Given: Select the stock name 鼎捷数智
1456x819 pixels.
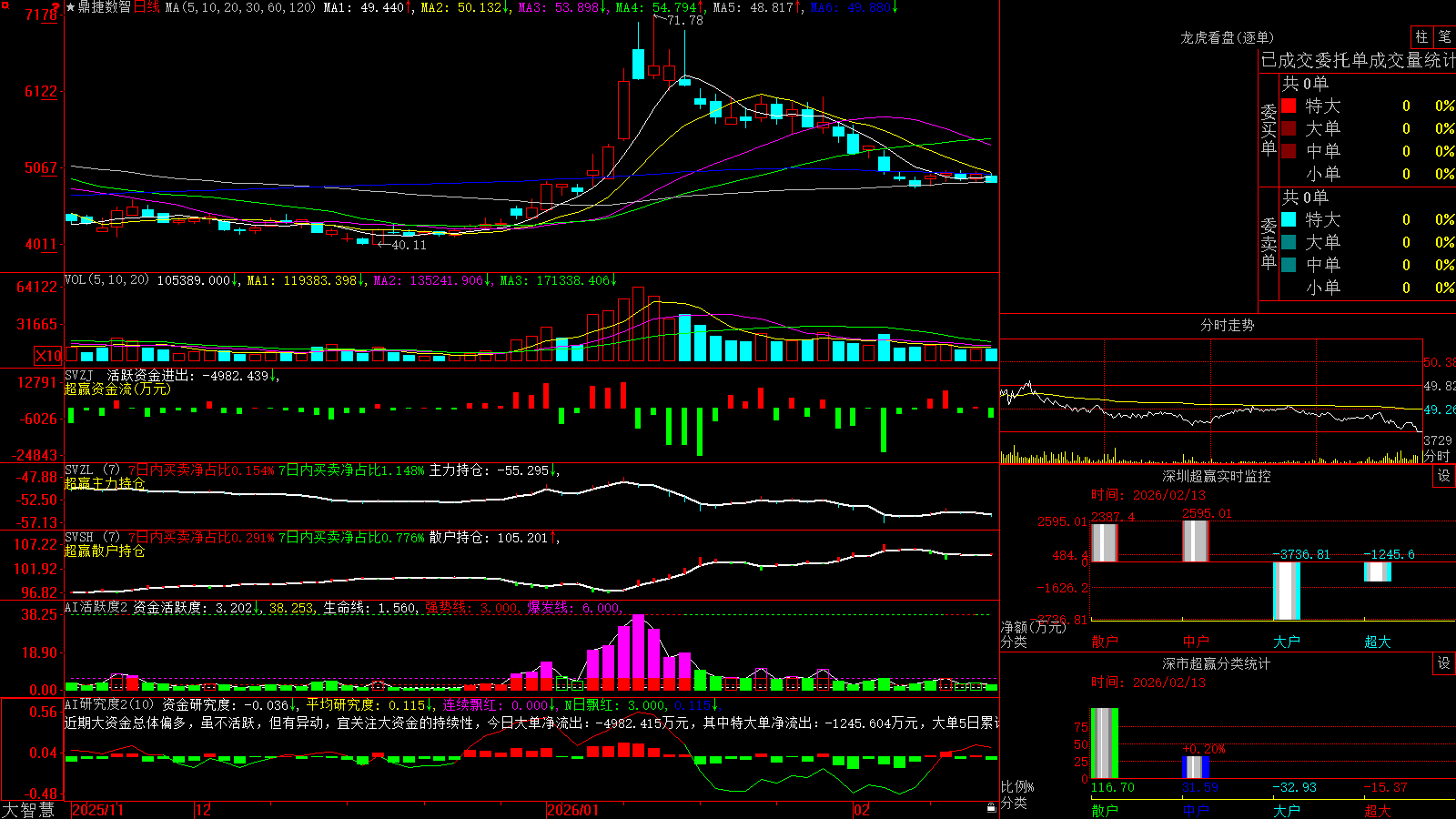Looking at the screenshot, I should click(x=105, y=7).
